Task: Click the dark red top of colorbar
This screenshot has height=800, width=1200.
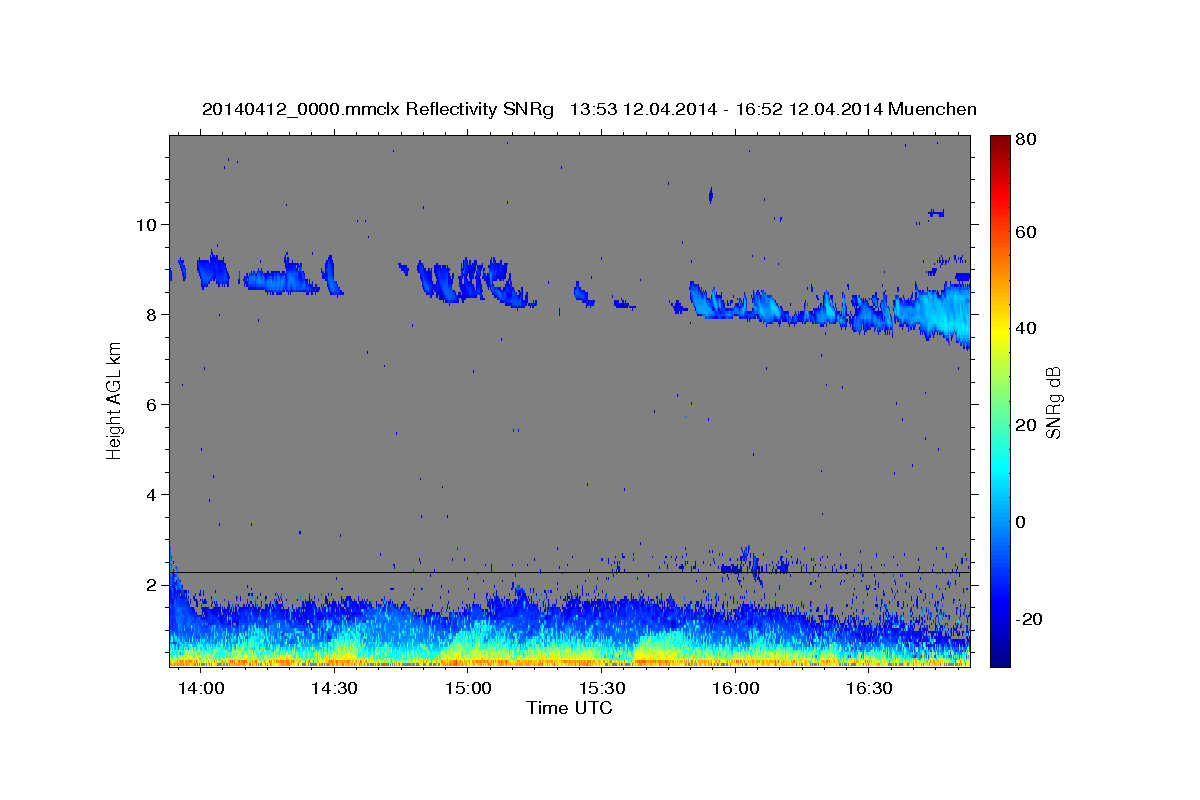Action: pos(999,143)
